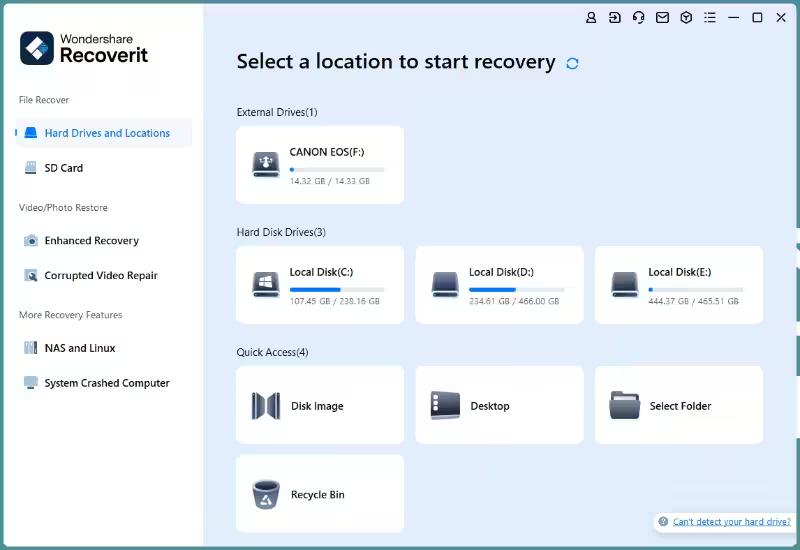
Task: Select System Crashed Computer option
Action: [x=106, y=383]
